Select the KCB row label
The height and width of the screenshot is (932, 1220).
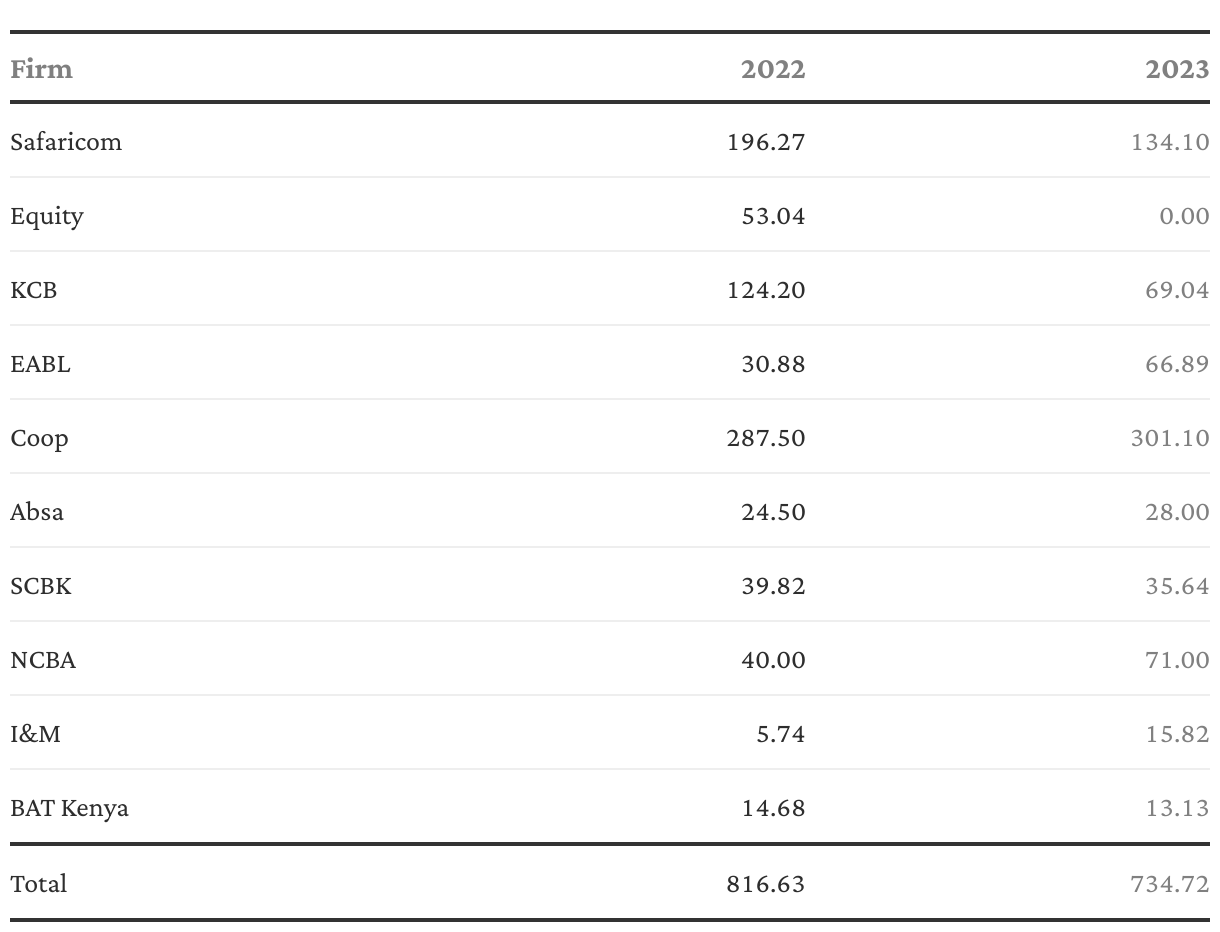(34, 289)
